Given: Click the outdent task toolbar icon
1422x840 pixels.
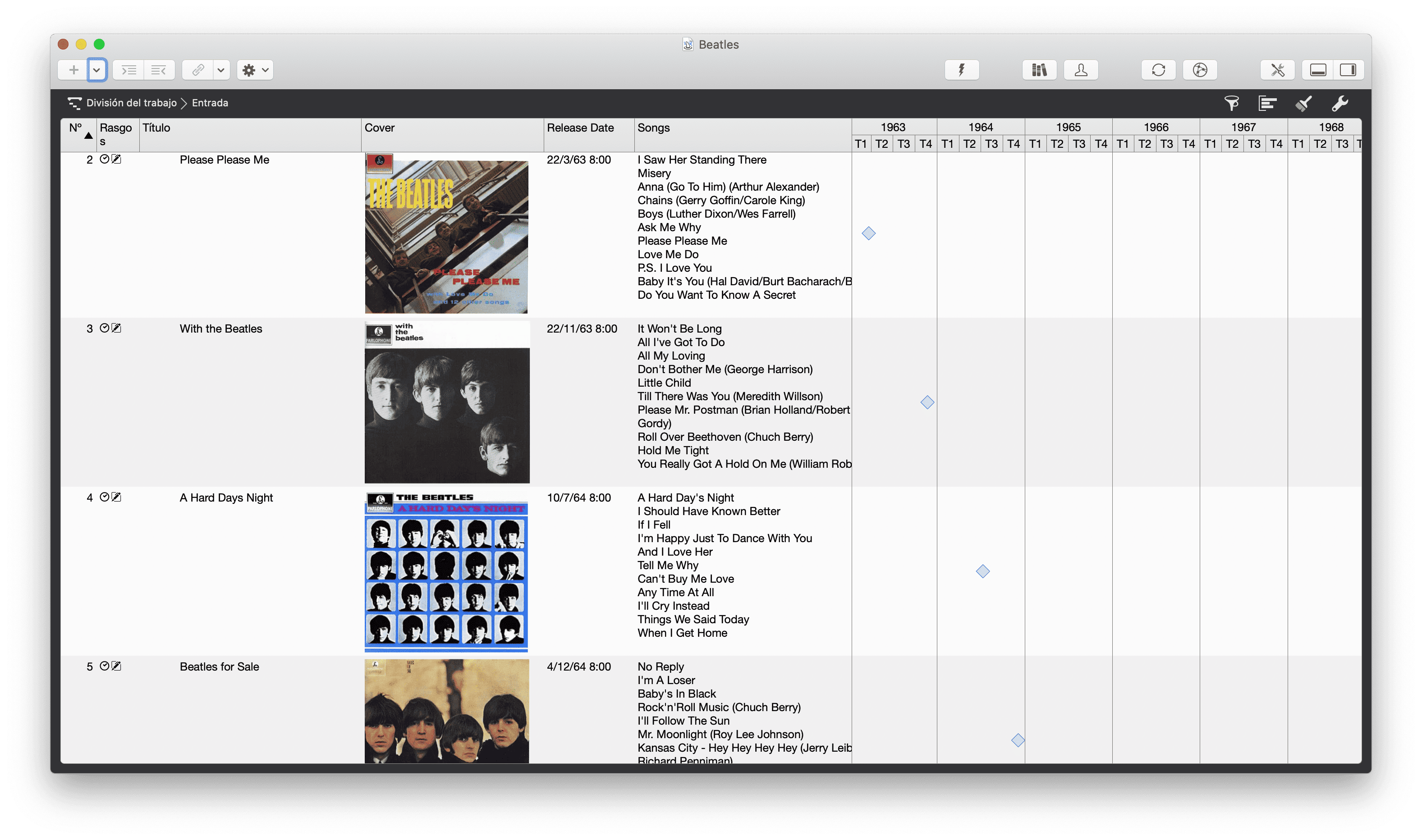Looking at the screenshot, I should point(159,69).
